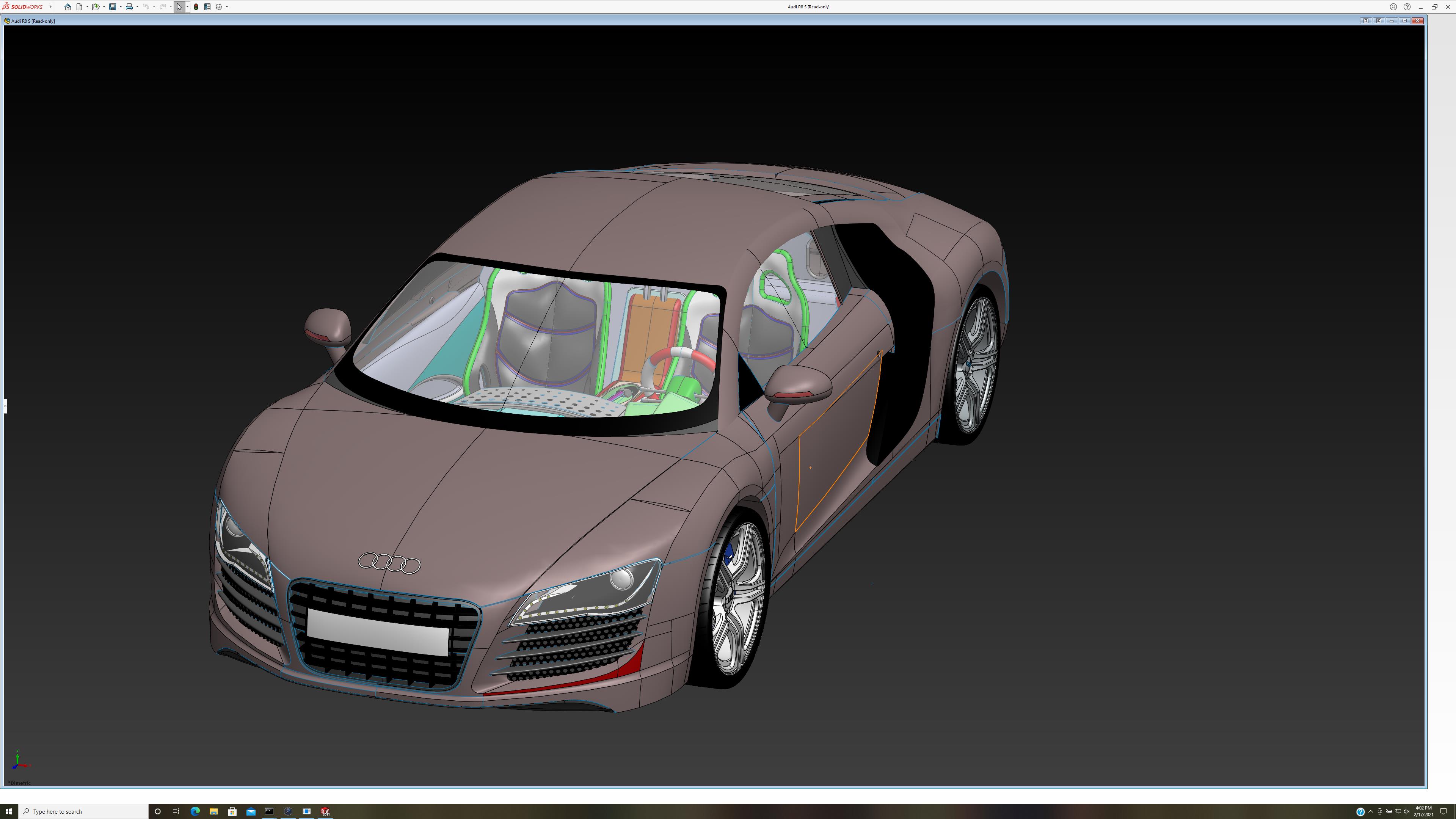Click the Rebuild traffic light icon

pyautogui.click(x=196, y=7)
